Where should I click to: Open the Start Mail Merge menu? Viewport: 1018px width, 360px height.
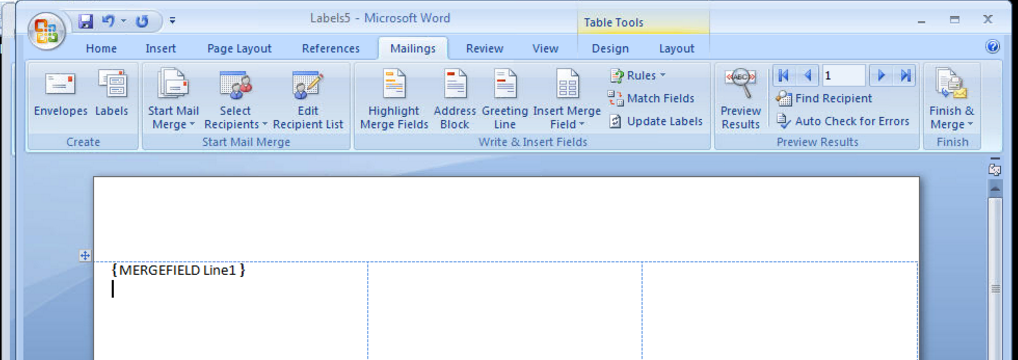(173, 99)
